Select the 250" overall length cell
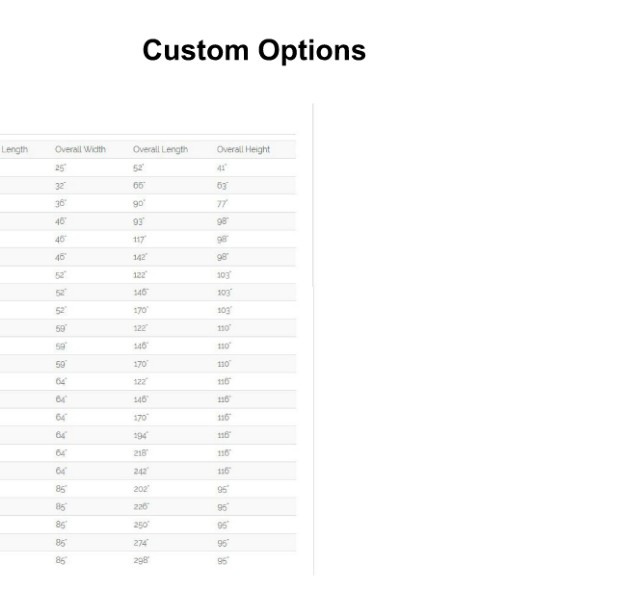The width and height of the screenshot is (640, 616). 141,525
